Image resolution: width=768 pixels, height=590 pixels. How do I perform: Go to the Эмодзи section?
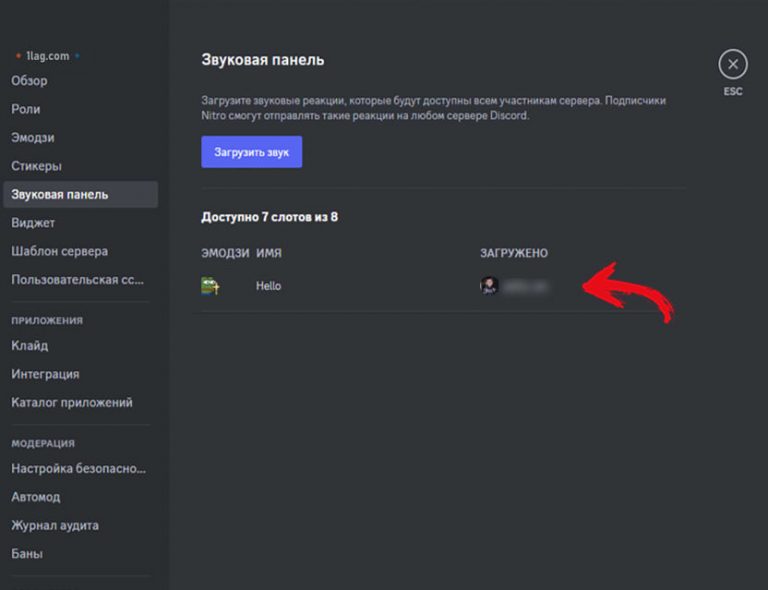[x=33, y=137]
